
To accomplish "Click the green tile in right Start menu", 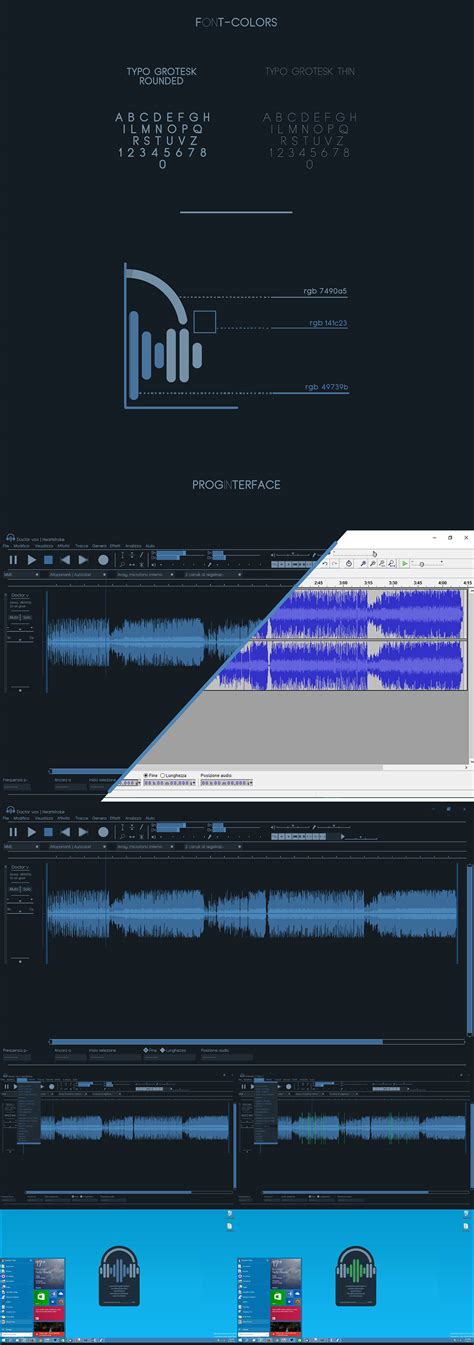I will 278,1297.
